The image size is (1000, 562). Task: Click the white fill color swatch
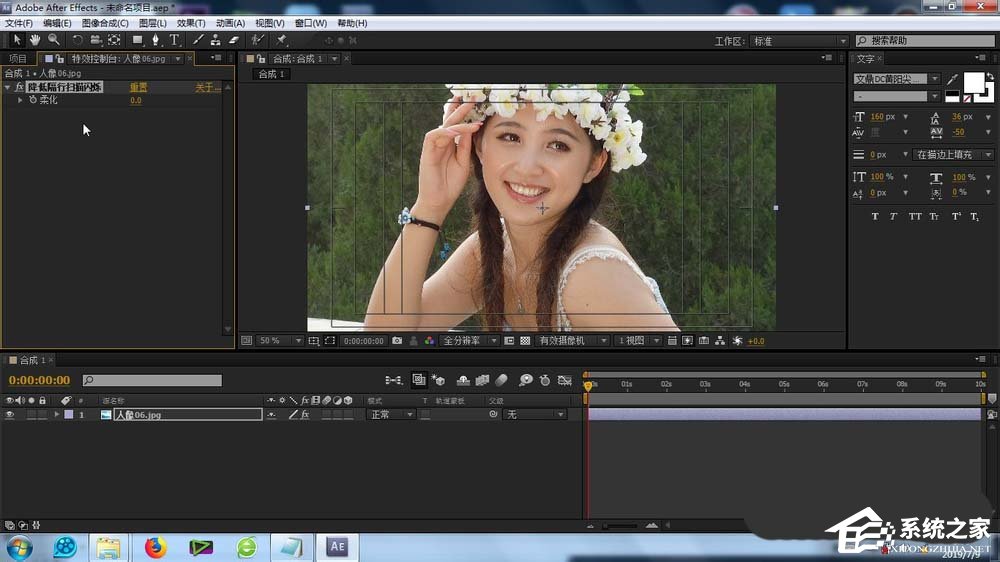972,81
